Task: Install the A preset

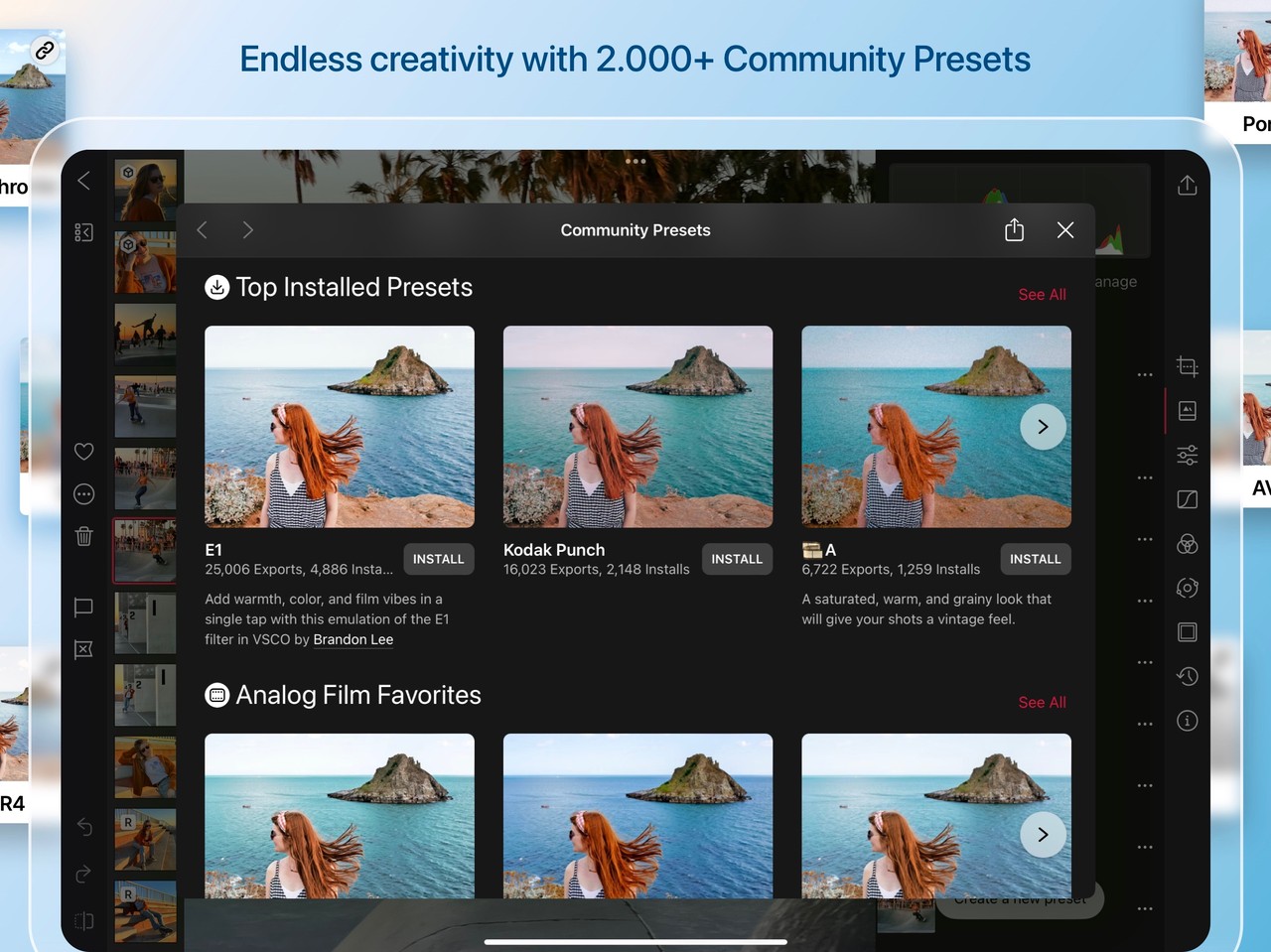Action: [1036, 559]
